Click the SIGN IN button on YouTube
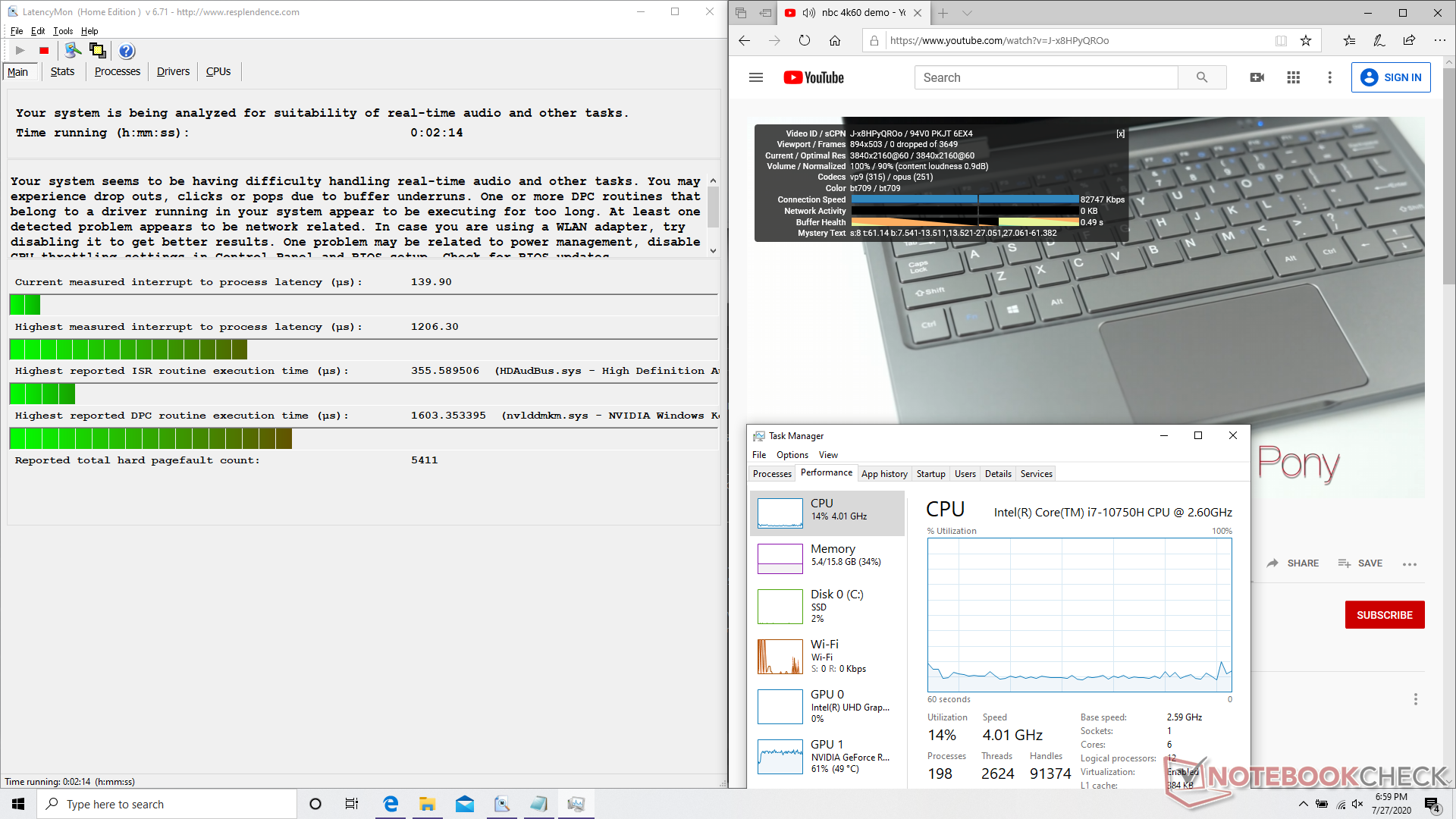 click(1391, 77)
